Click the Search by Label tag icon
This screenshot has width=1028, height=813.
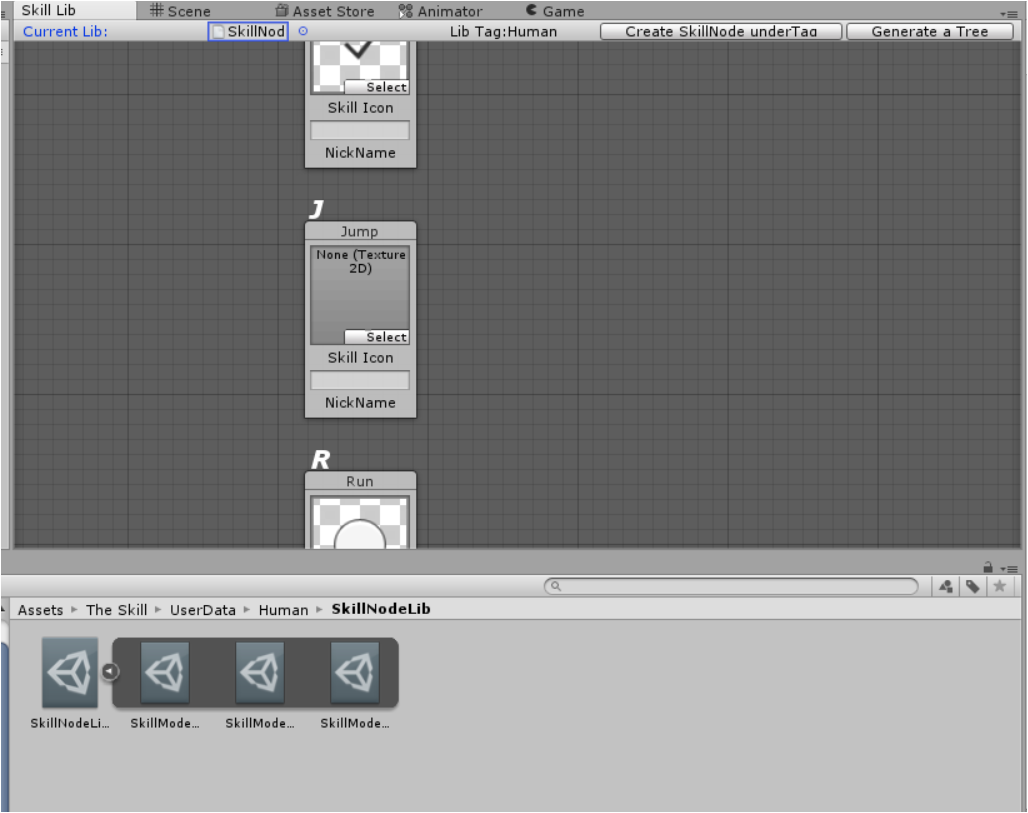click(x=972, y=586)
